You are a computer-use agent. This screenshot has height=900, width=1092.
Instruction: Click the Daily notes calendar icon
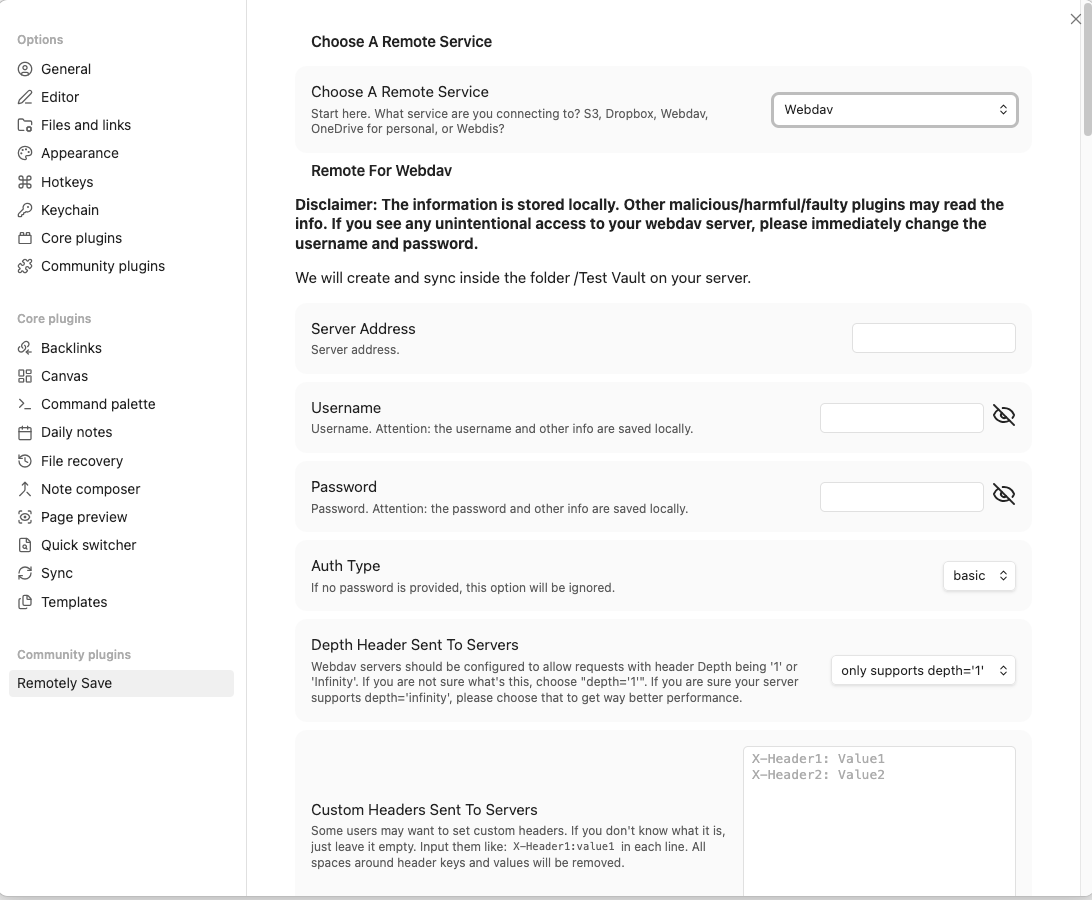[x=25, y=433]
